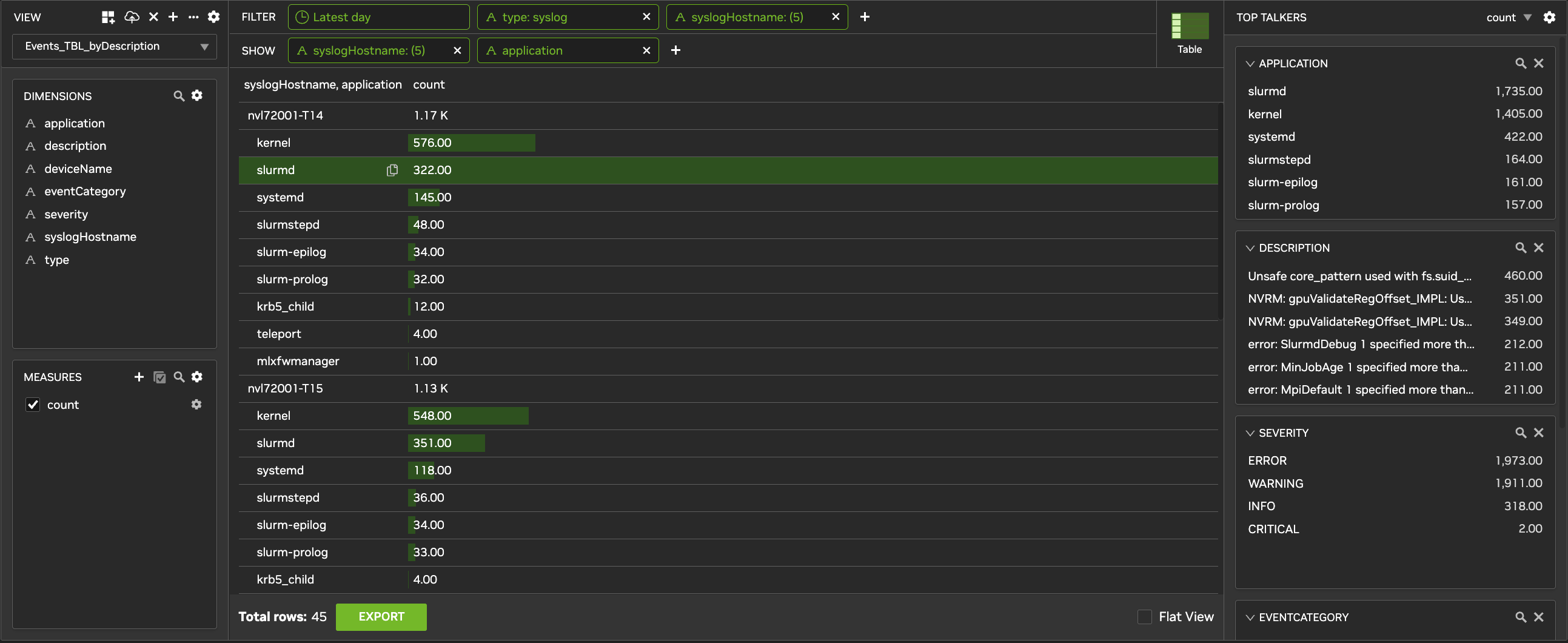1568x643 pixels.
Task: Add a new view with the plus icon in the VIEW bar
Action: pyautogui.click(x=173, y=17)
